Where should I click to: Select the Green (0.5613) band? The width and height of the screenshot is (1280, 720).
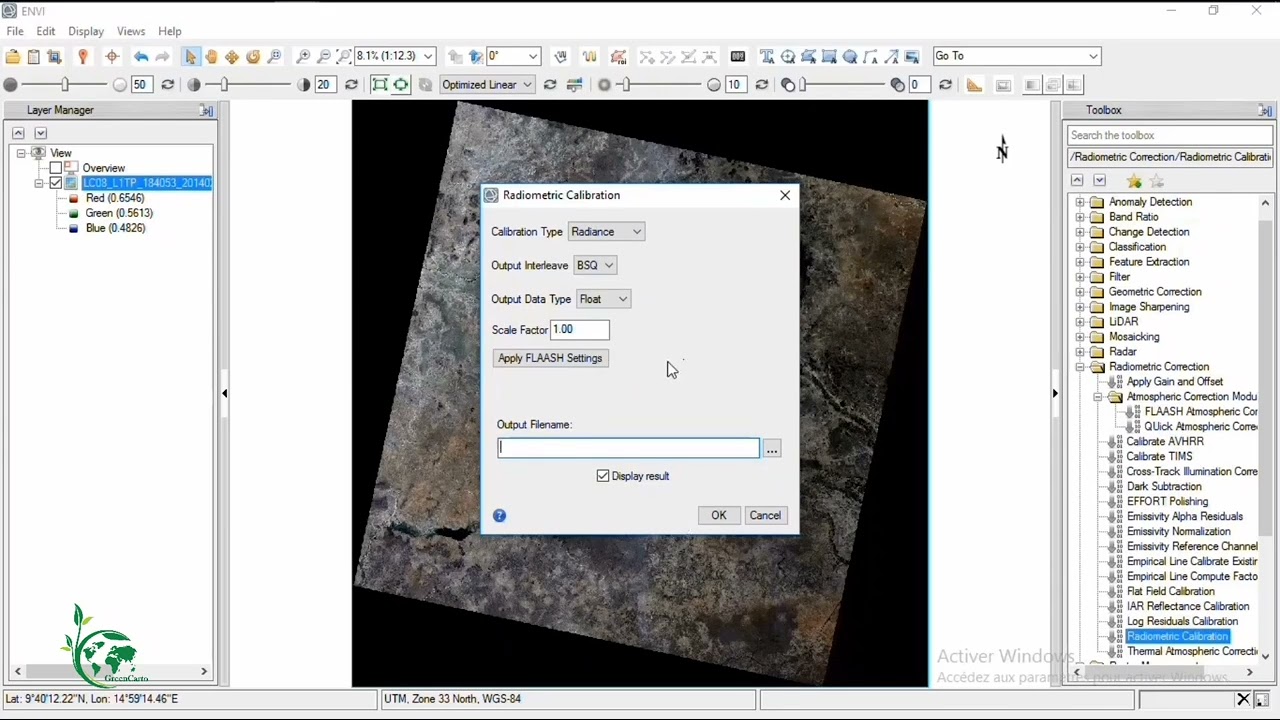coord(119,213)
